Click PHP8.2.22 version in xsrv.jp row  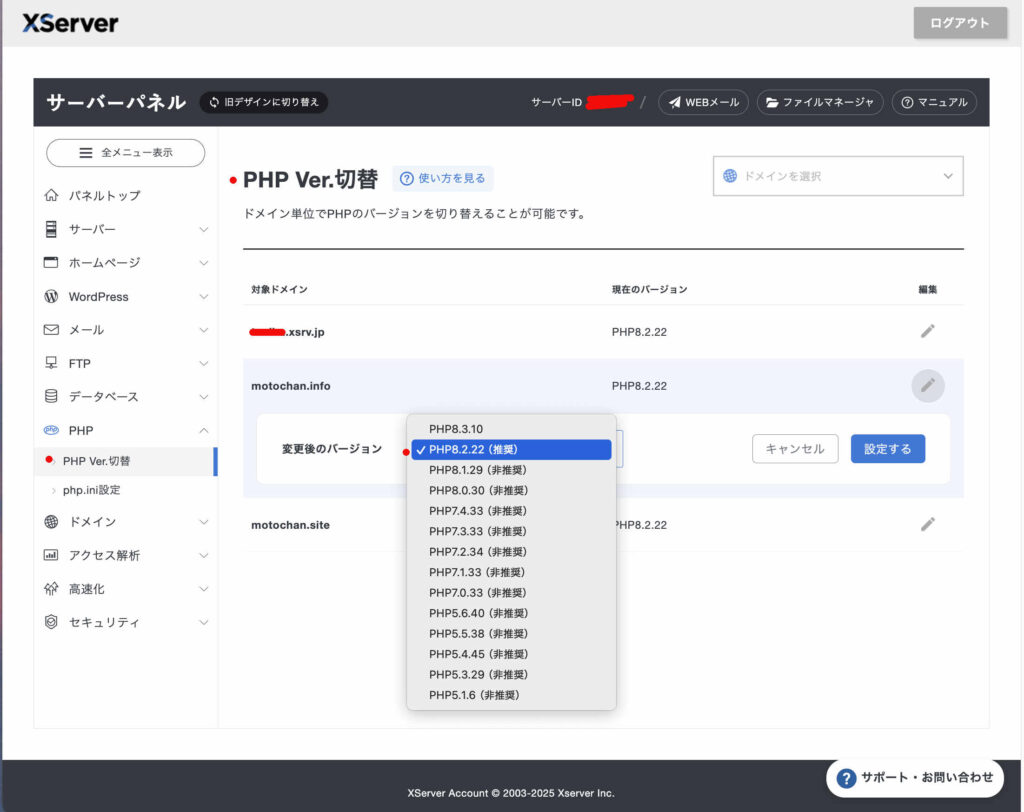click(639, 332)
